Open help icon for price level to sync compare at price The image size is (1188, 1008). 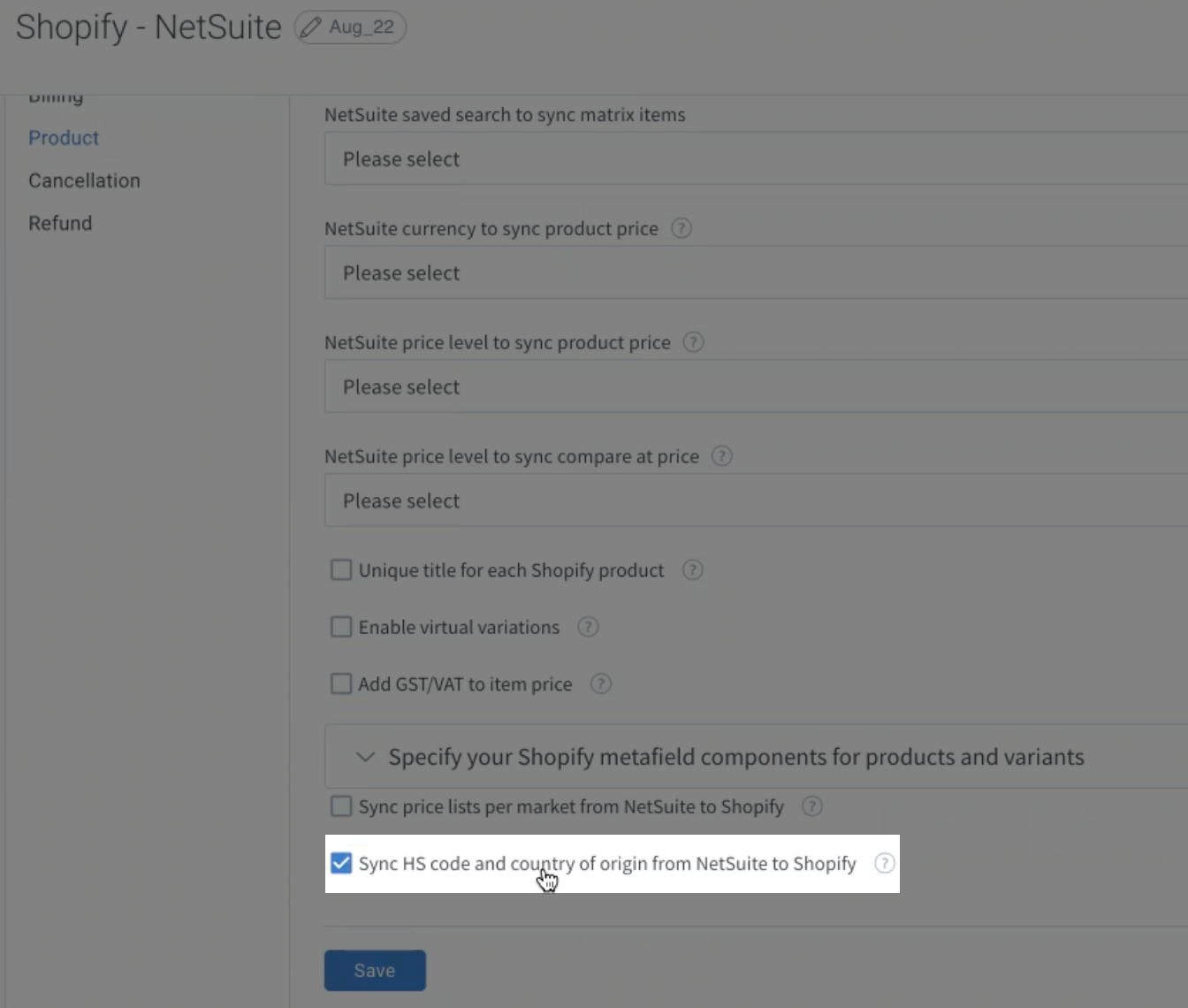point(722,456)
